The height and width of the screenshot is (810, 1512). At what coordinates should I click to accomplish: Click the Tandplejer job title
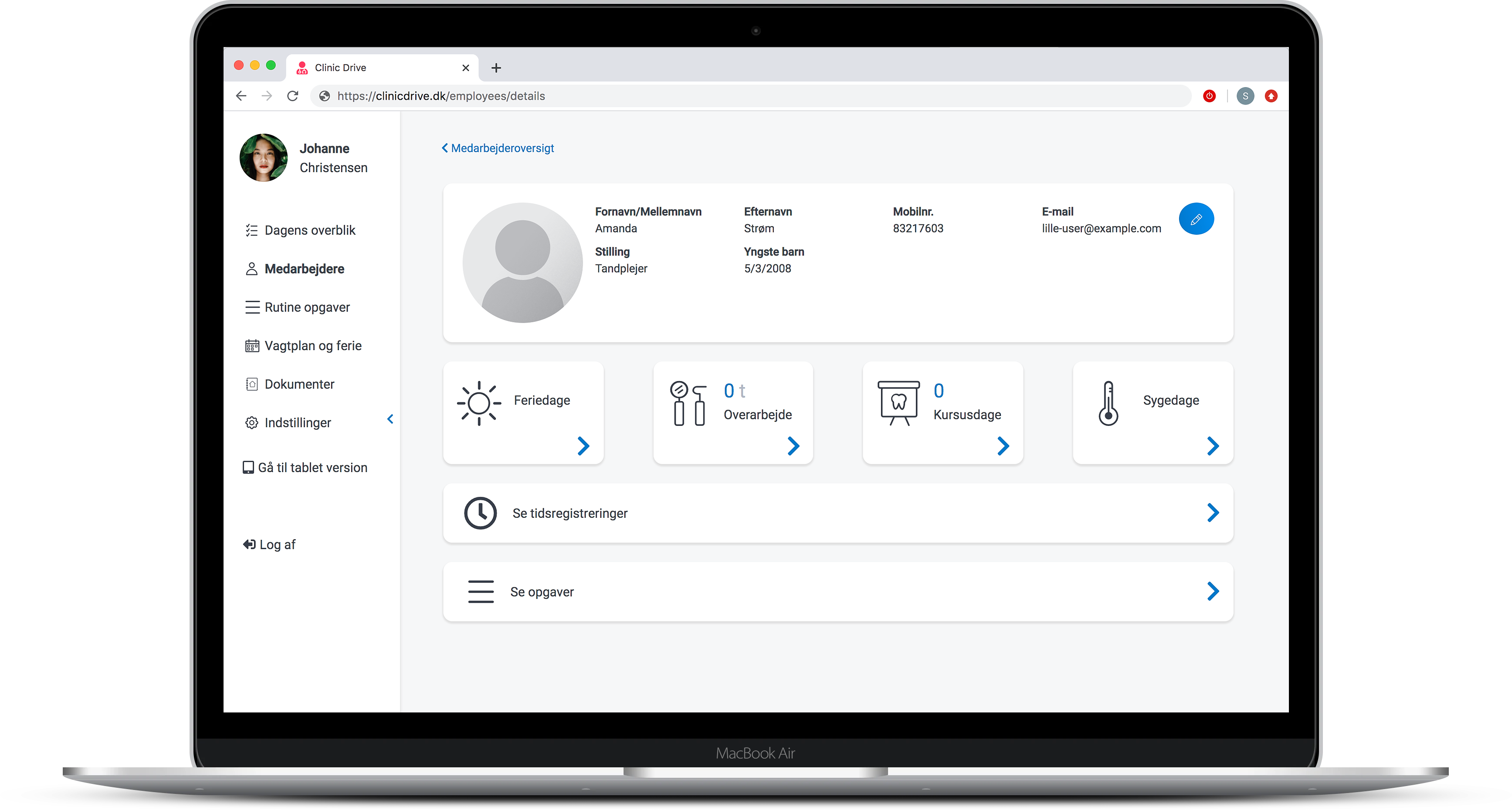pyautogui.click(x=621, y=268)
